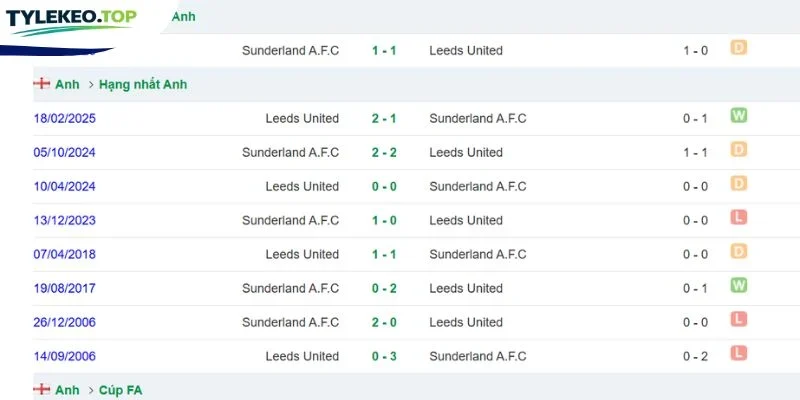Screen dimensions: 800x400
Task: Click the L badge for 13/12/2023 match
Action: click(738, 217)
